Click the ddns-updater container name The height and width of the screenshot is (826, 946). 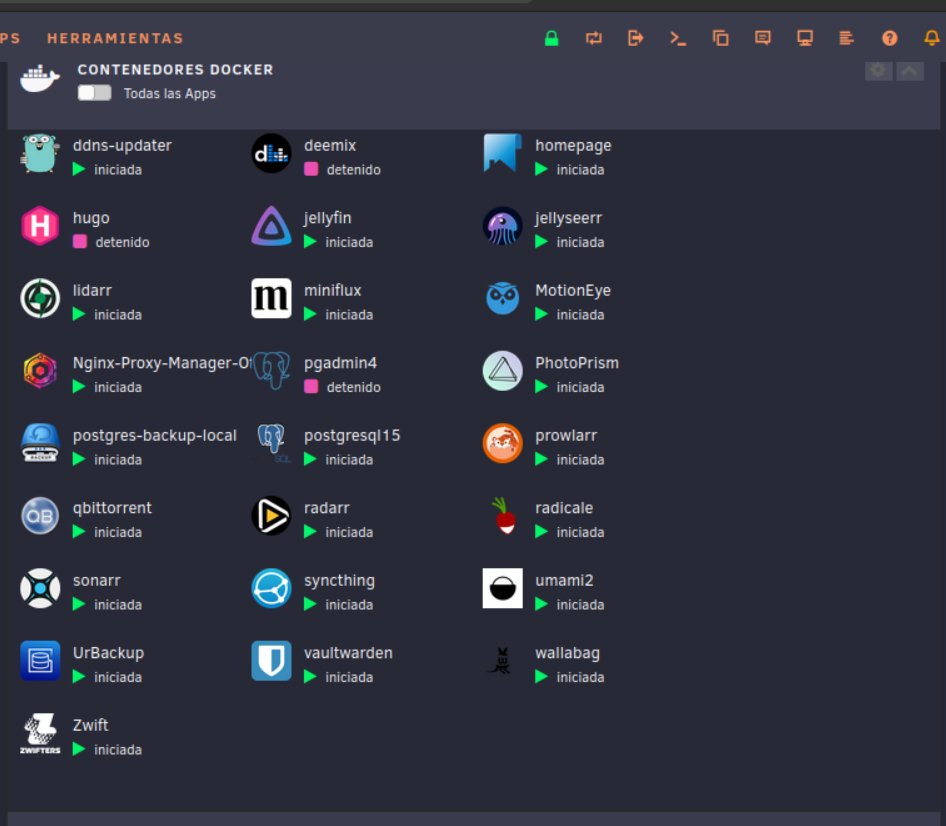[122, 145]
